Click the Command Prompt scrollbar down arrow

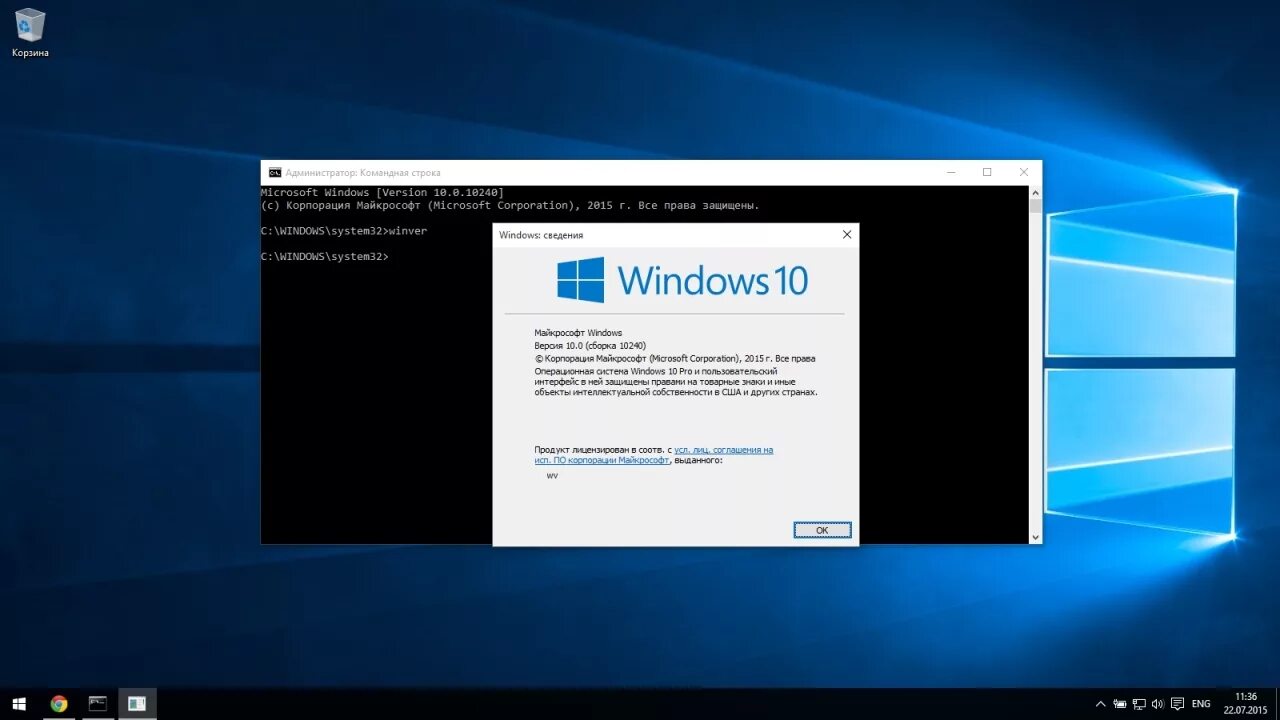click(1035, 537)
